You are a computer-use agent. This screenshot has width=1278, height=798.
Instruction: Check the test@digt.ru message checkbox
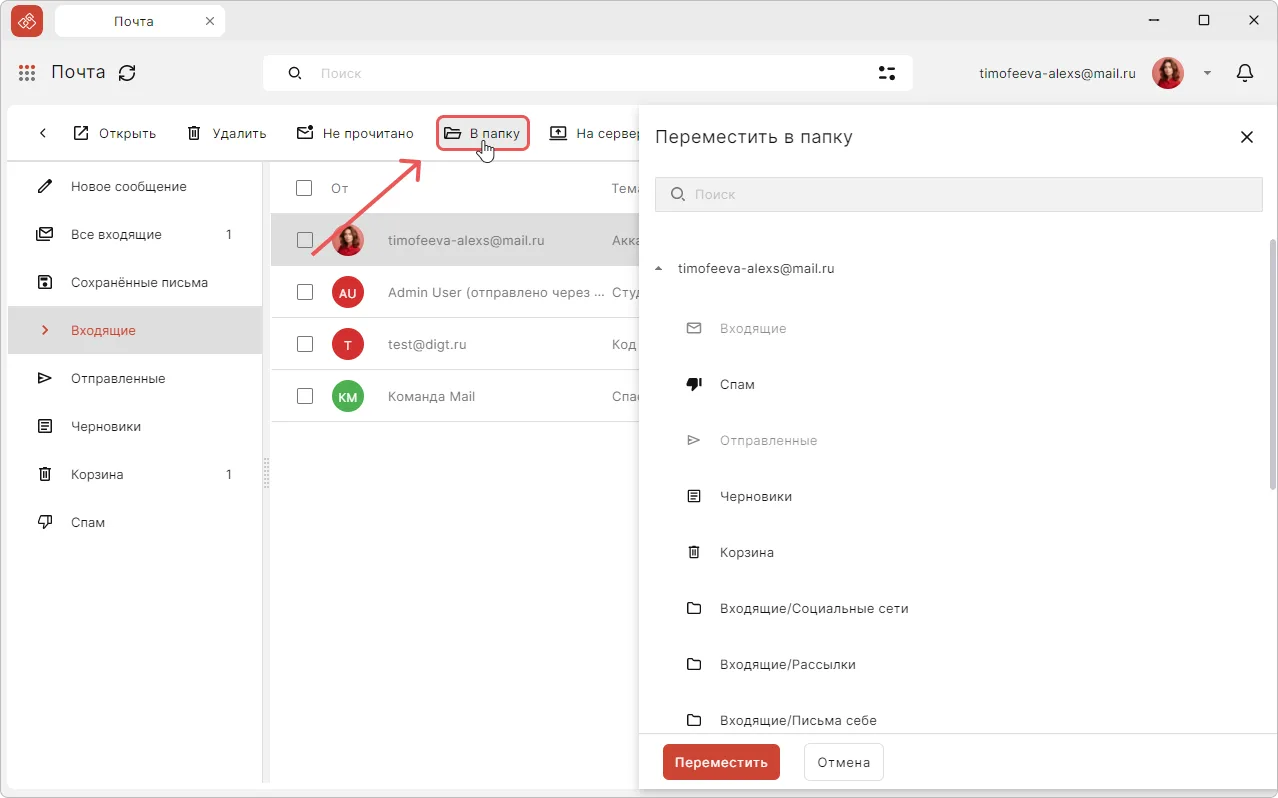pos(305,344)
